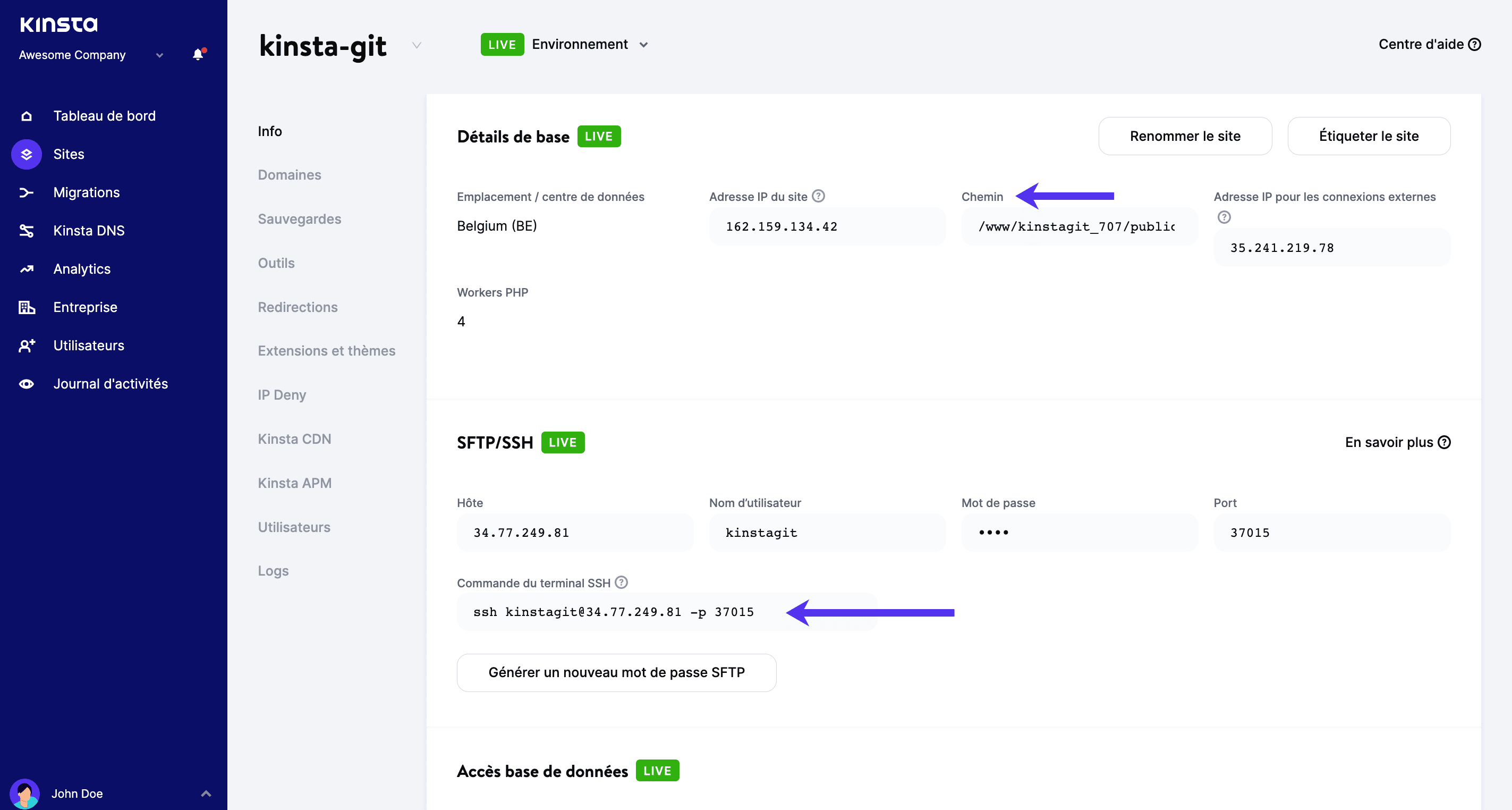Screen dimensions: 1512x810
Task: Expand the Awesome Company selector
Action: pos(160,55)
